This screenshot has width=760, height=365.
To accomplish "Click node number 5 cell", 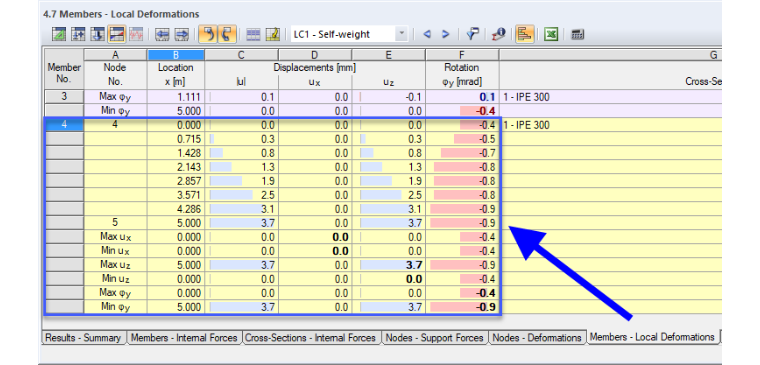I will coord(115,223).
